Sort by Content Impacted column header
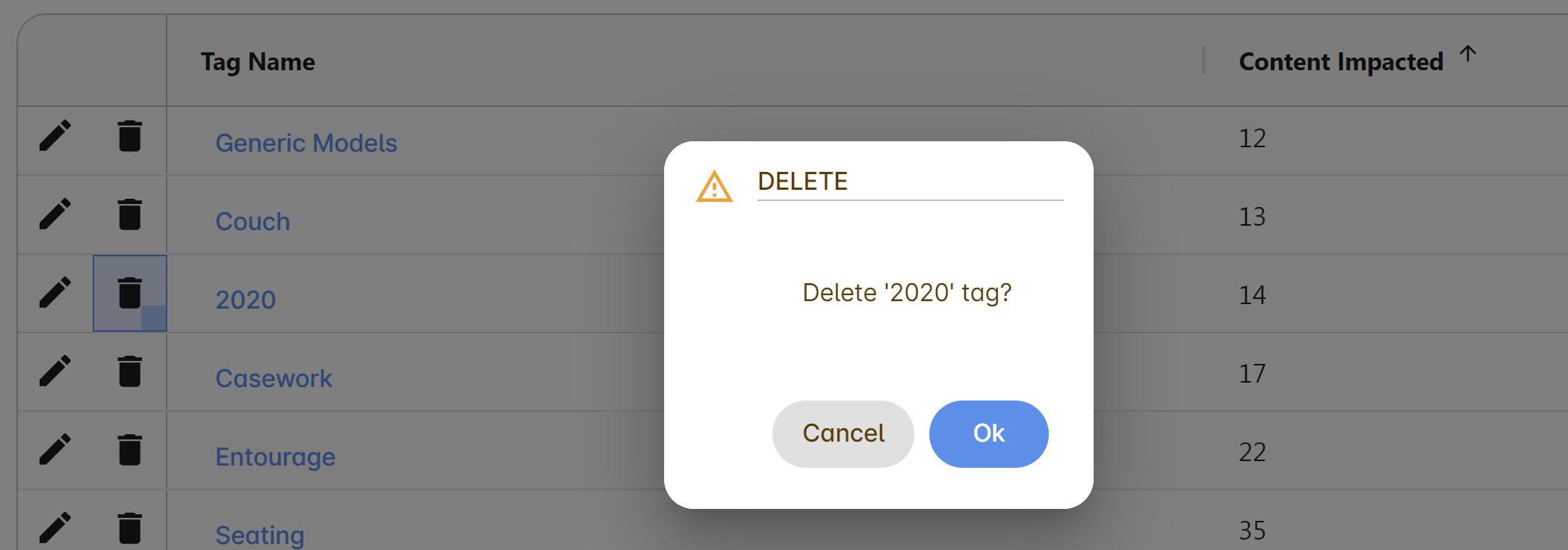1568x550 pixels. 1340,61
